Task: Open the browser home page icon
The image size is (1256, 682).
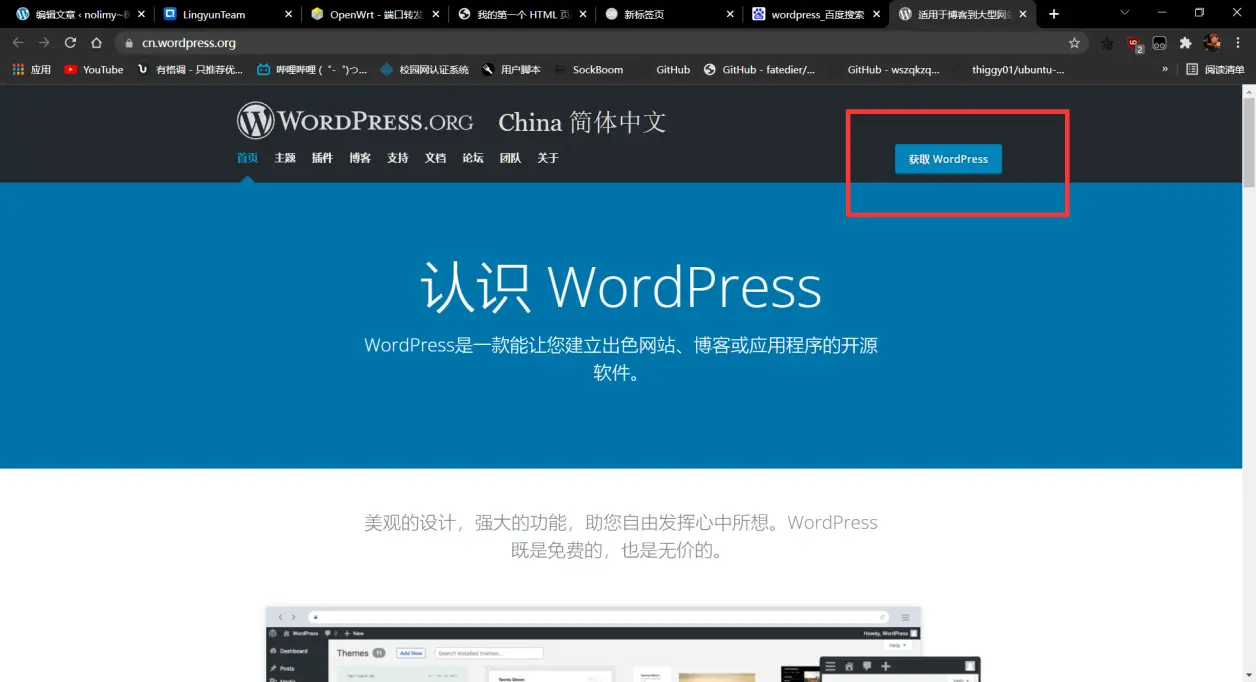Action: [x=96, y=43]
